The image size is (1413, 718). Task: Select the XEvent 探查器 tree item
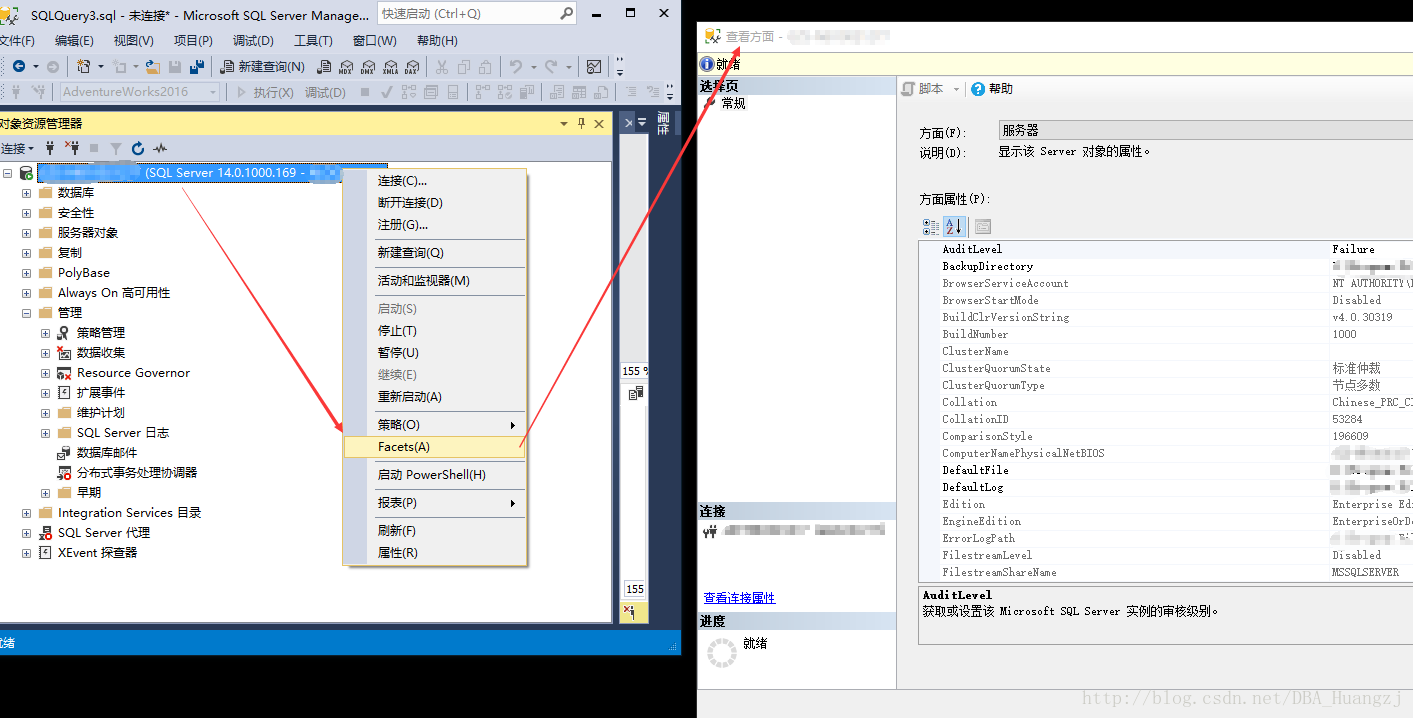click(x=97, y=552)
